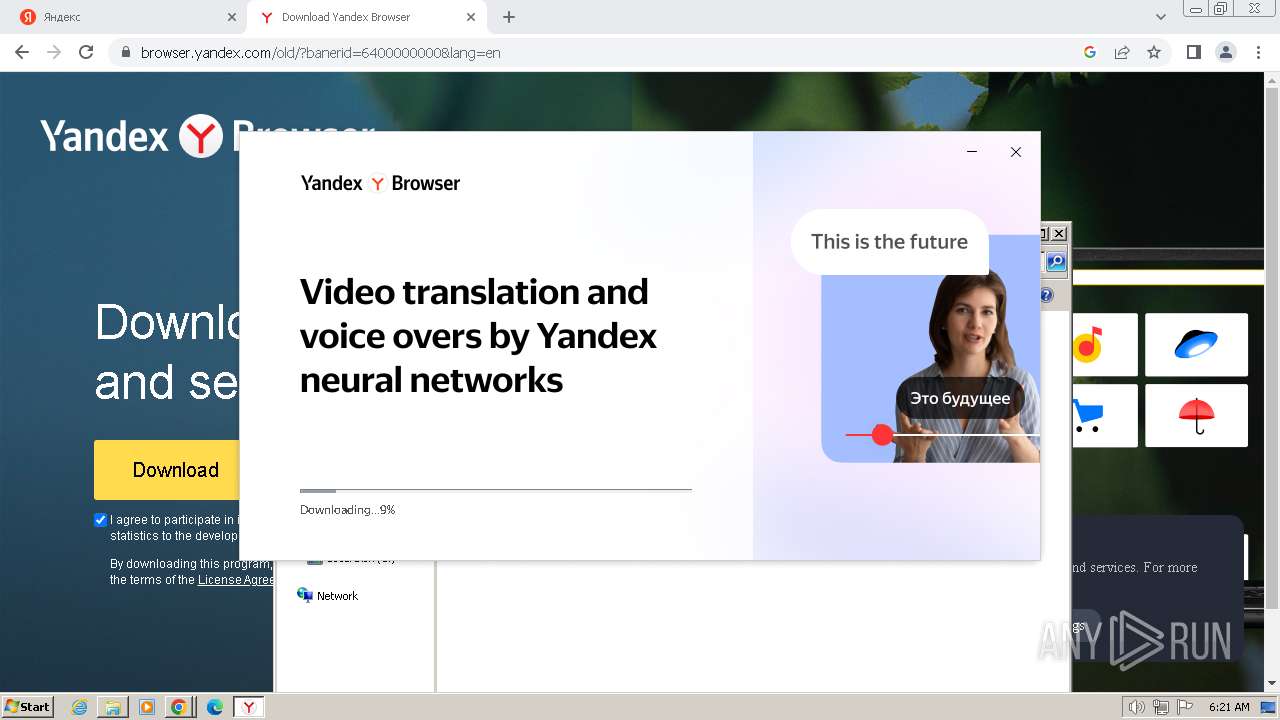Open the Yandex Music note tile
This screenshot has width=1280, height=720.
click(1088, 345)
